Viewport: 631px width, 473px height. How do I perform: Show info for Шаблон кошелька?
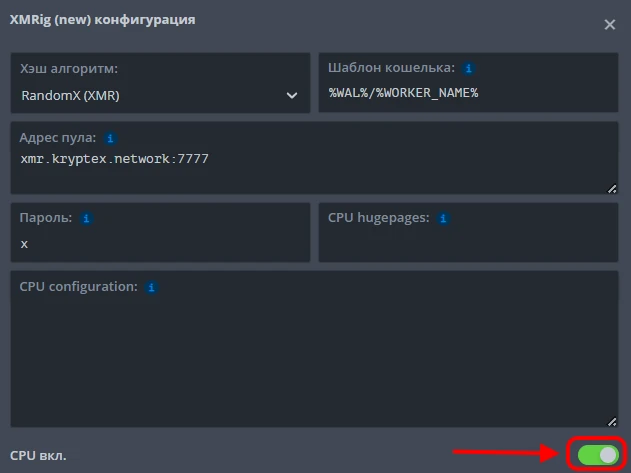pyautogui.click(x=469, y=69)
